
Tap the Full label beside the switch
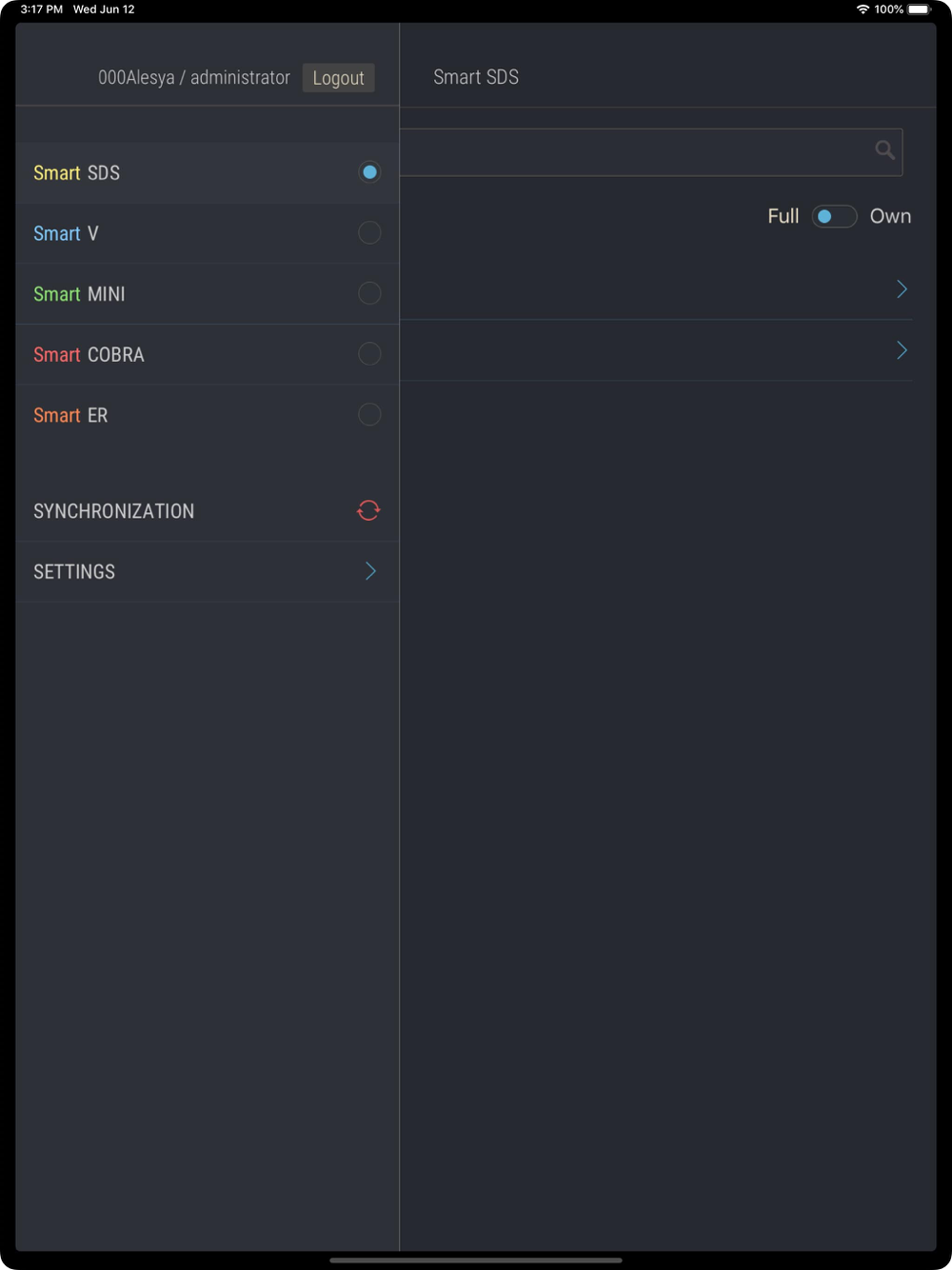click(783, 216)
